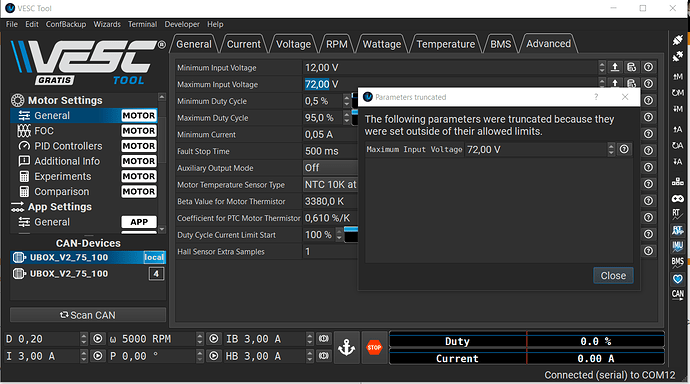The height and width of the screenshot is (384, 690).
Task: Open help for Minimum Input Voltage
Action: 648,67
